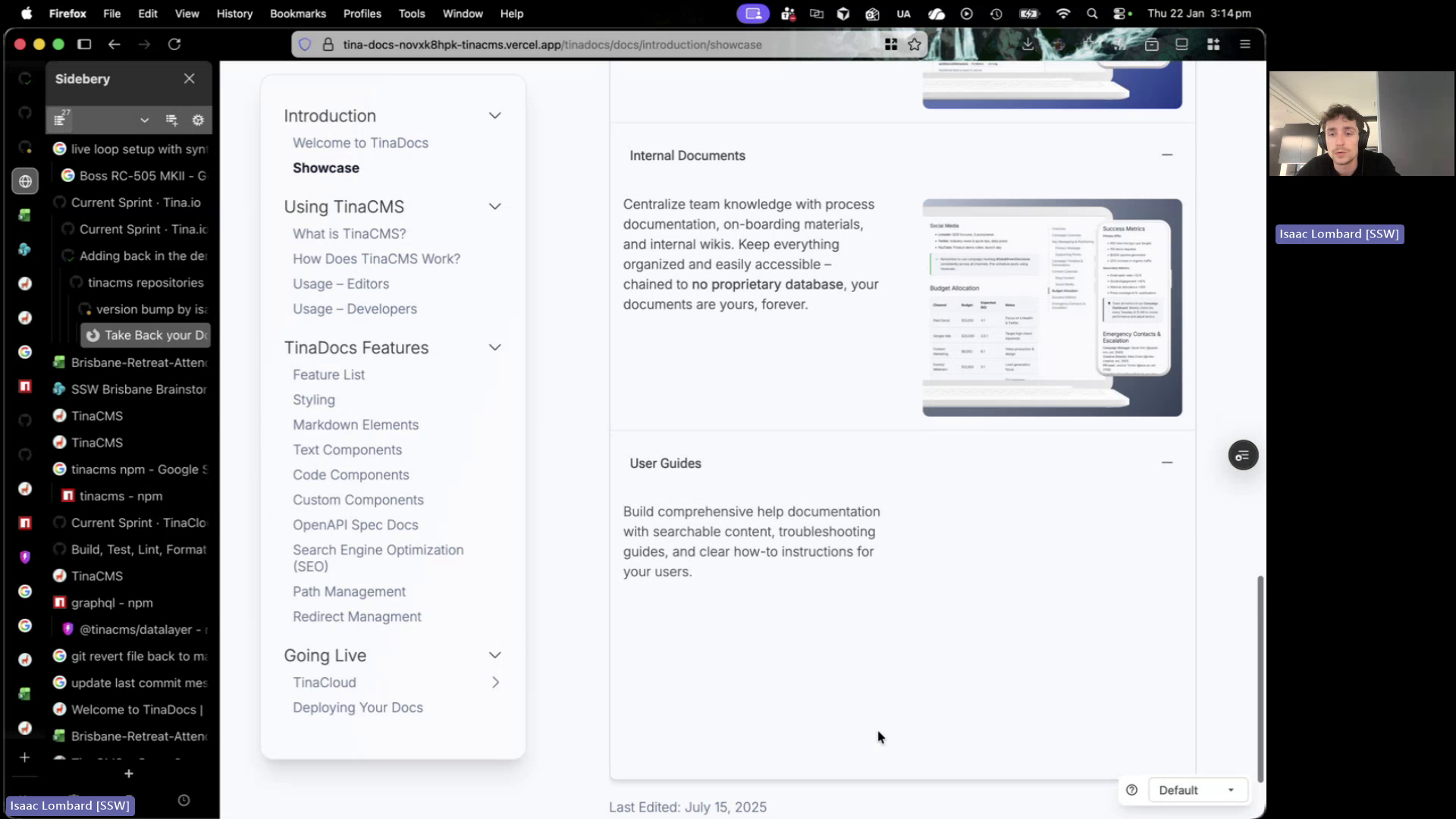Open Spotlight search from the menu bar
Image resolution: width=1456 pixels, height=819 pixels.
[1092, 14]
